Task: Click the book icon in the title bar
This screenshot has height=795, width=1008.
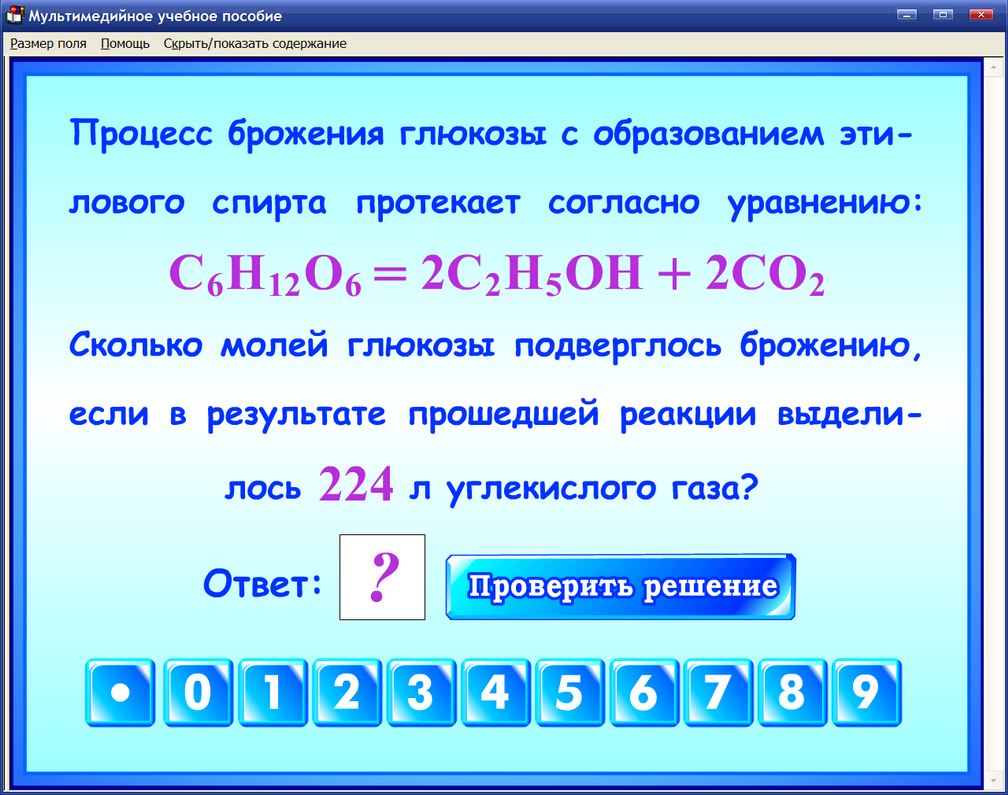Action: (x=14, y=15)
